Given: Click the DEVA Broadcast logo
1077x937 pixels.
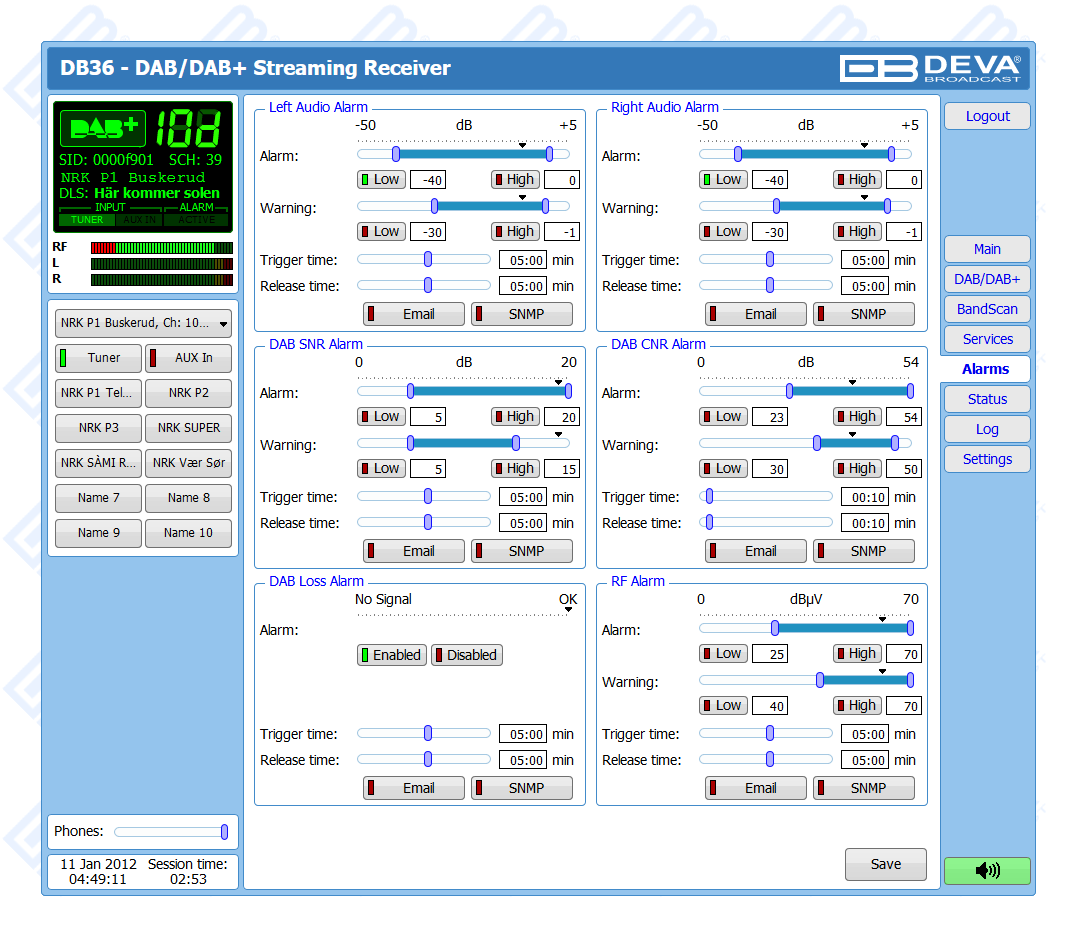Looking at the screenshot, I should pos(930,68).
